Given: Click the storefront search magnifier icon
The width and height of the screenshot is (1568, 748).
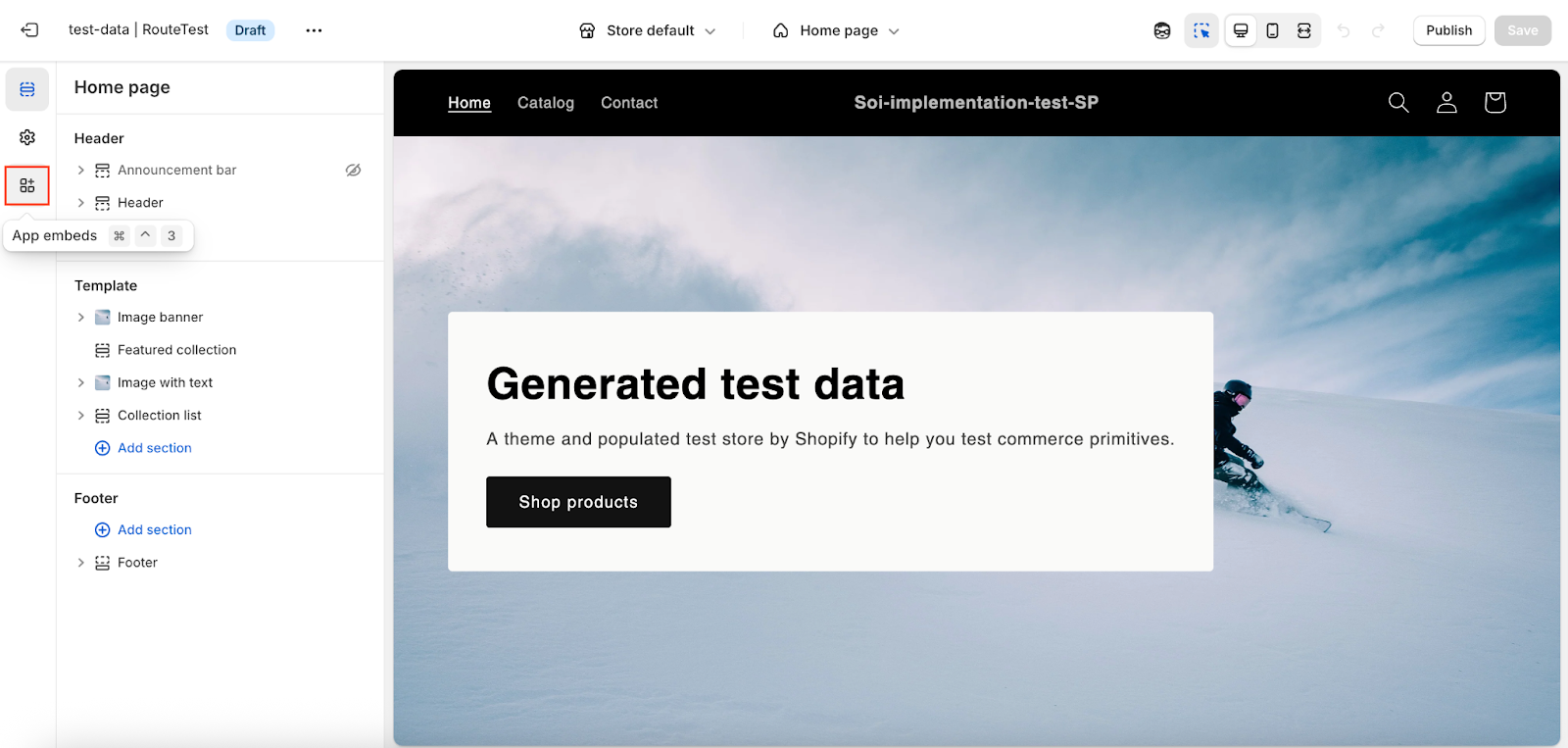Looking at the screenshot, I should [x=1398, y=103].
